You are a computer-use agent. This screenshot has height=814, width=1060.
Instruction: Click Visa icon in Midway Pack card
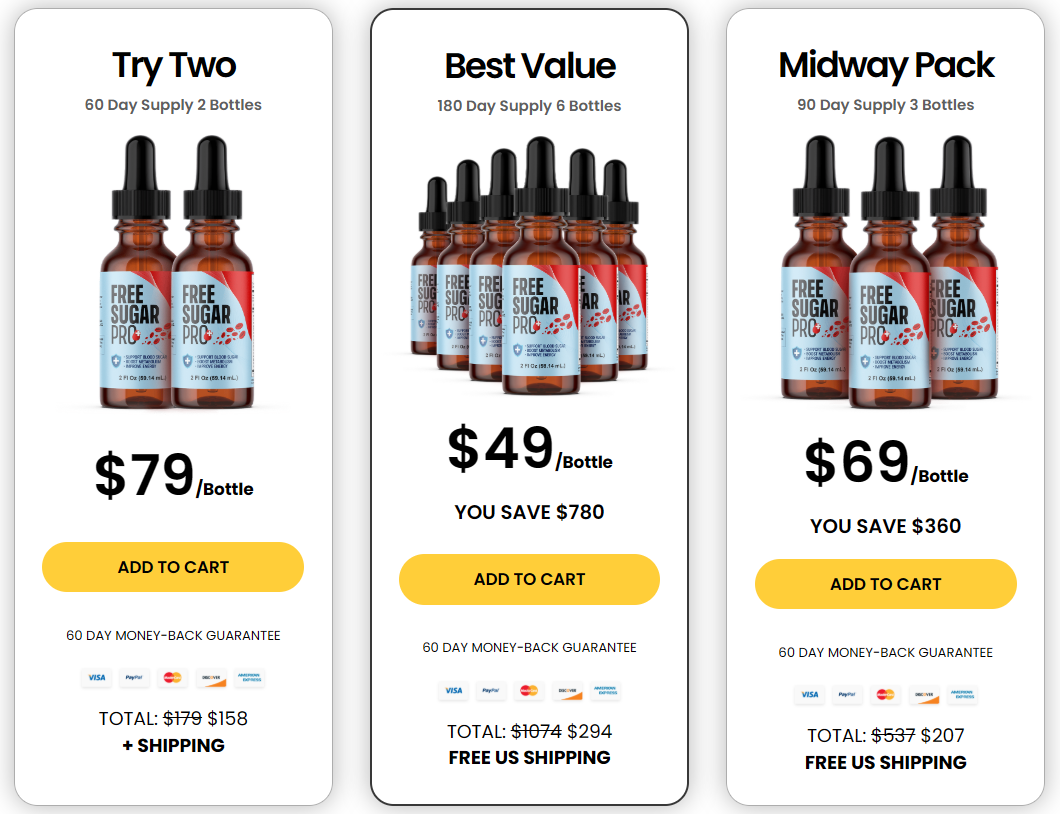(810, 694)
